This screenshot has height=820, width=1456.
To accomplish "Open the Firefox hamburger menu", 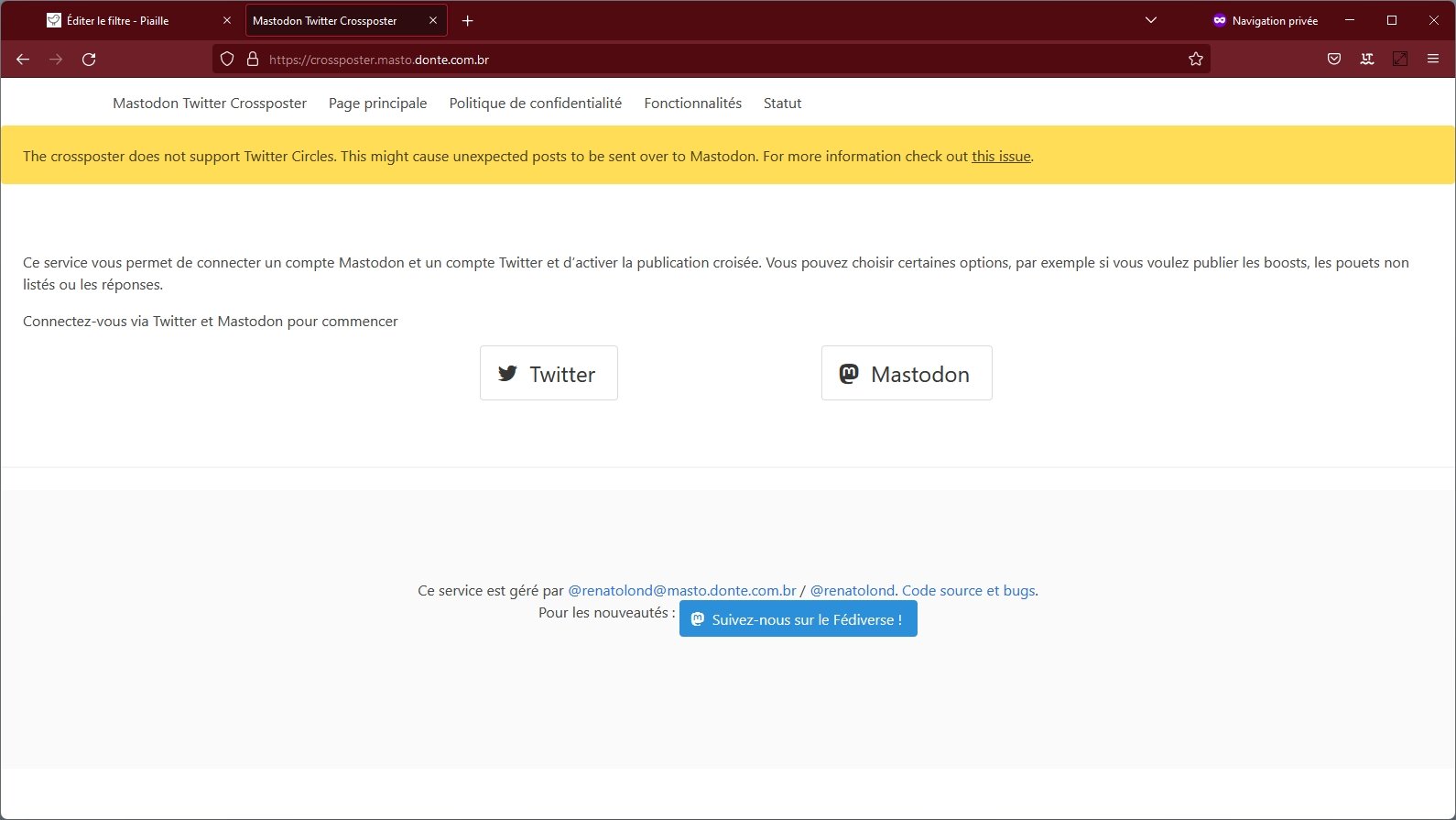I will click(1433, 60).
